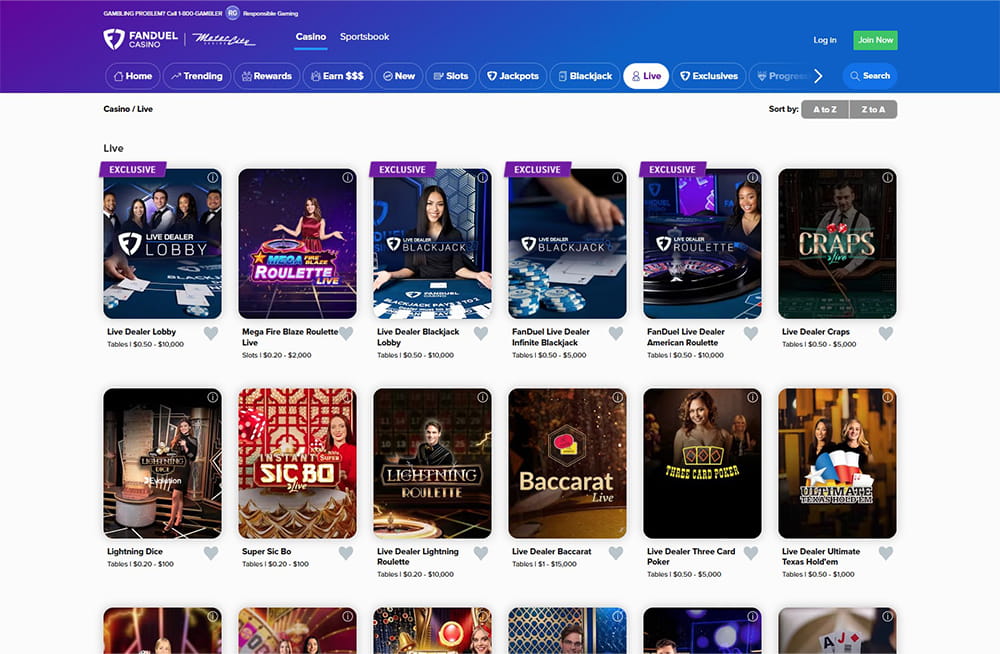Screen dimensions: 1000x654
Task: Click the FanDuel Casino logo
Action: 141,40
